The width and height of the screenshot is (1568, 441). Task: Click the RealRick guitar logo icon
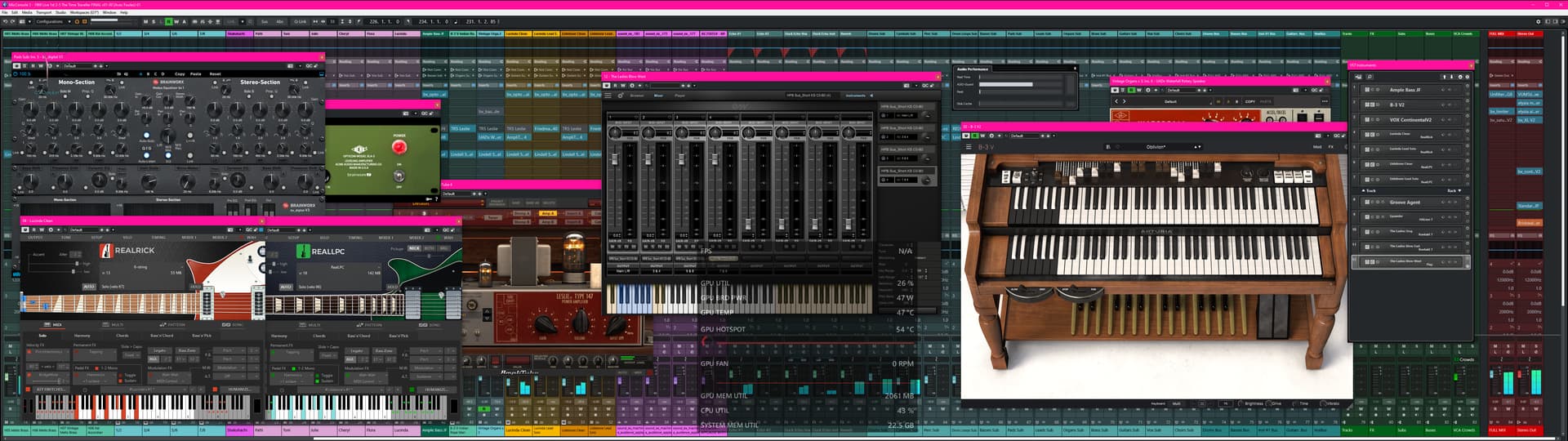point(106,251)
